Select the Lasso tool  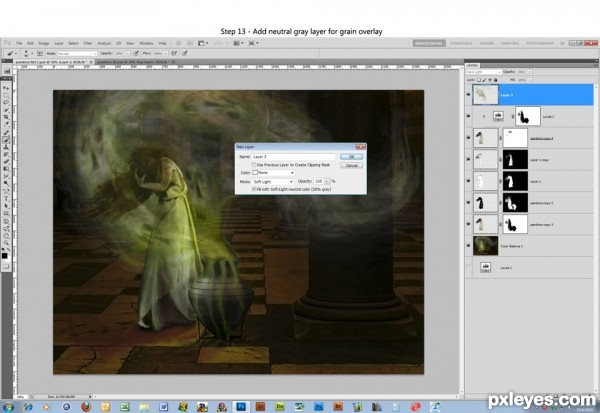7,102
